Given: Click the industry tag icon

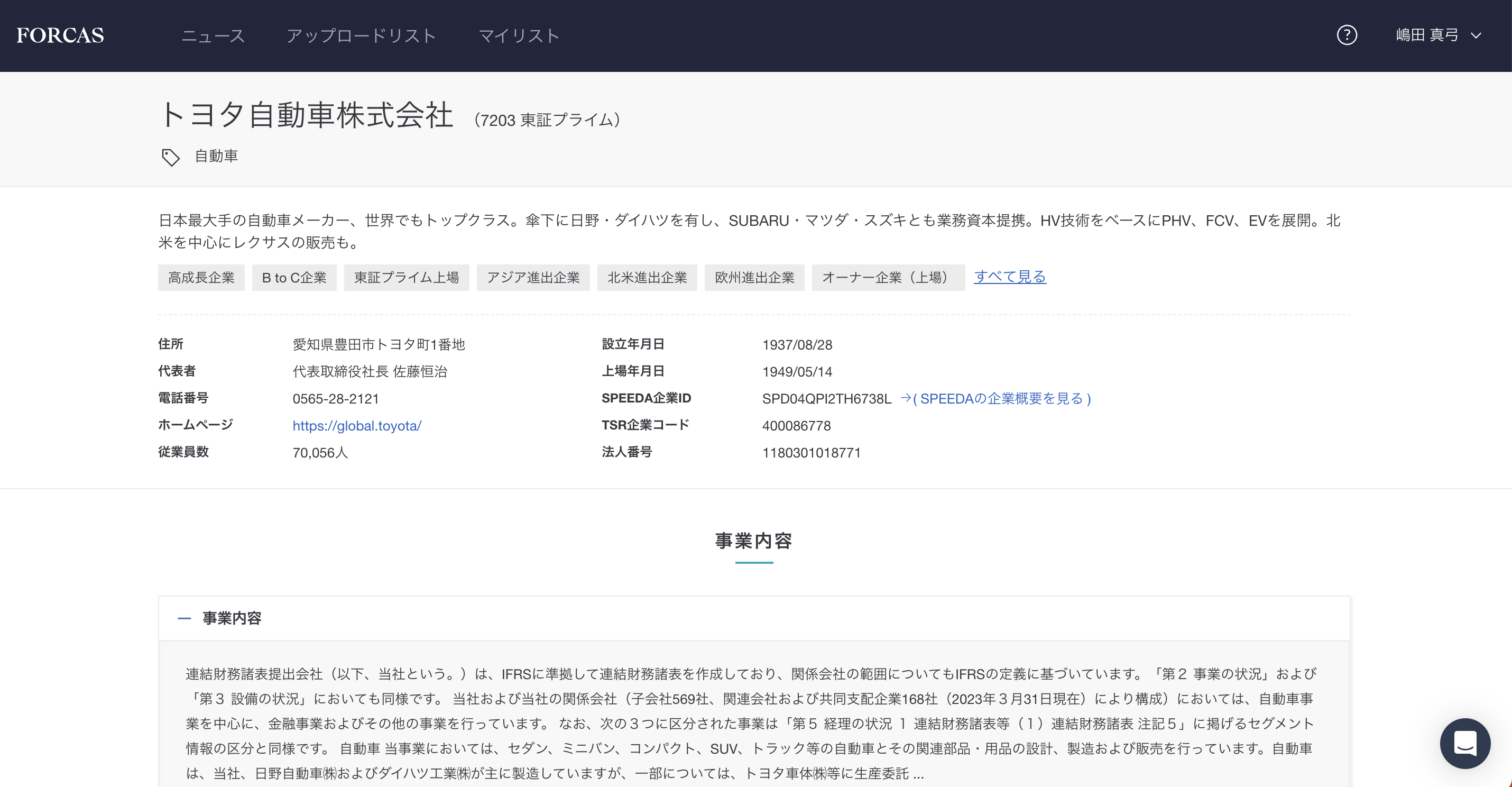Looking at the screenshot, I should 170,157.
